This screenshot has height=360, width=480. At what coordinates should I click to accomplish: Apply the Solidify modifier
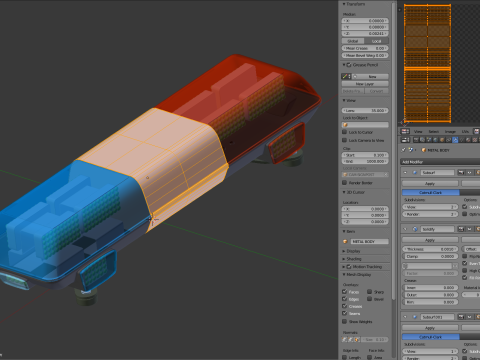430,240
